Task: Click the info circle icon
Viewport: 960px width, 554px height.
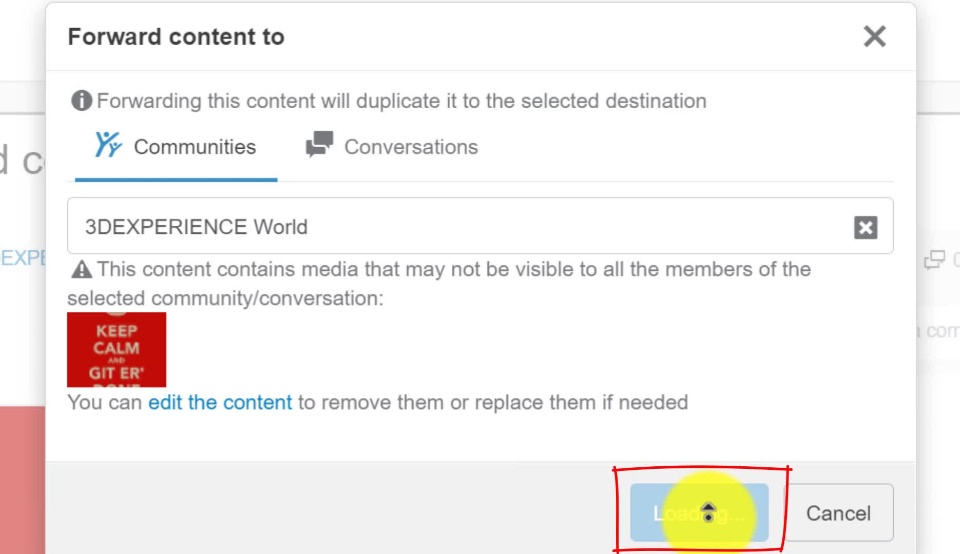Action: point(82,101)
